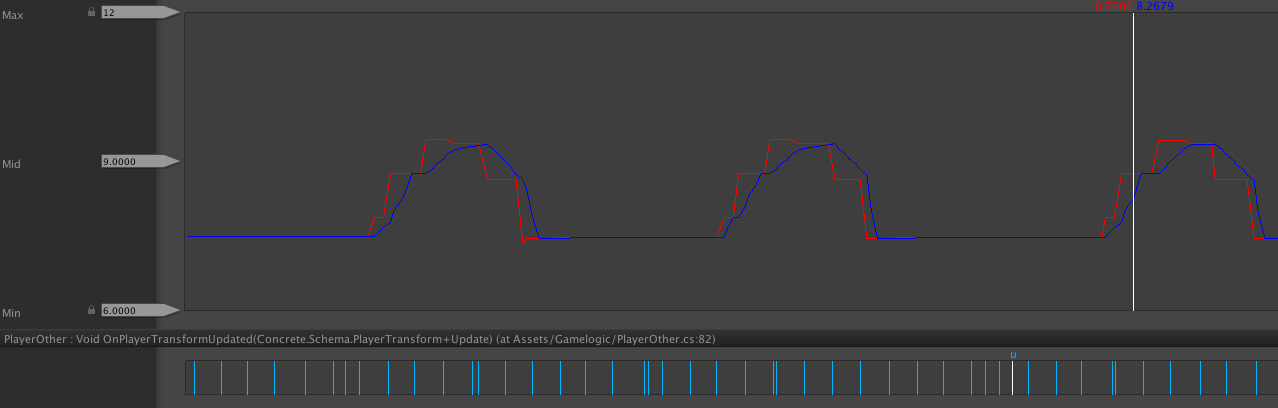This screenshot has height=408, width=1278.
Task: Select the Min axis label
Action: coord(12,314)
